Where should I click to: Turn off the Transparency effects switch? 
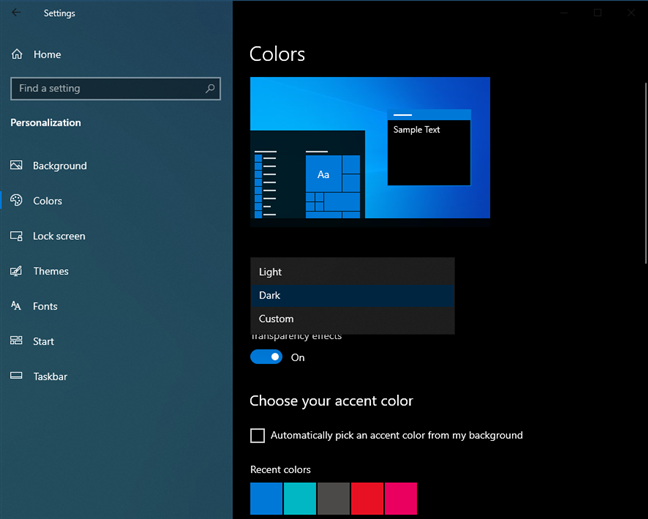pos(266,357)
